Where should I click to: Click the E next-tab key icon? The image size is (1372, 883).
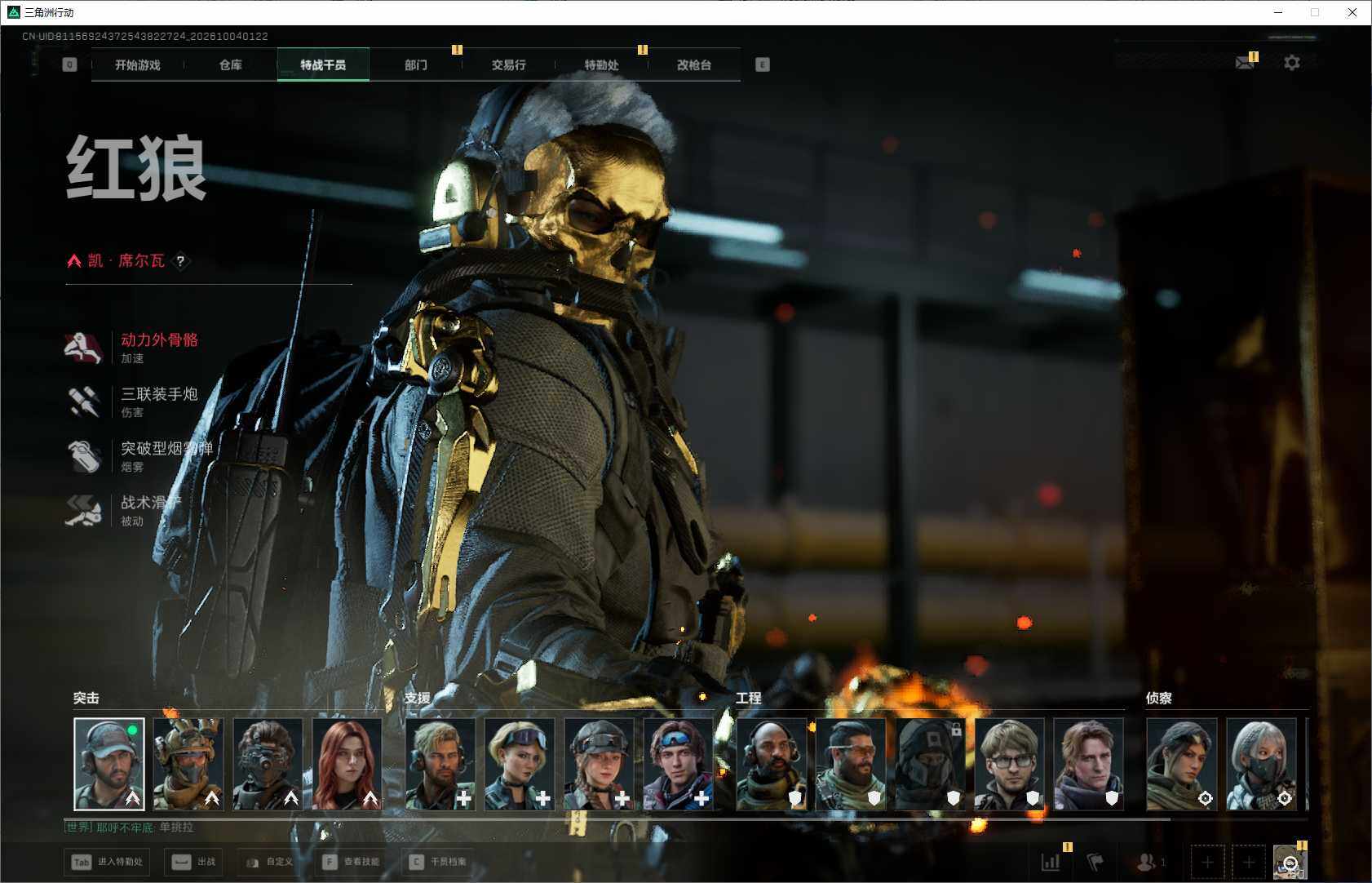763,64
